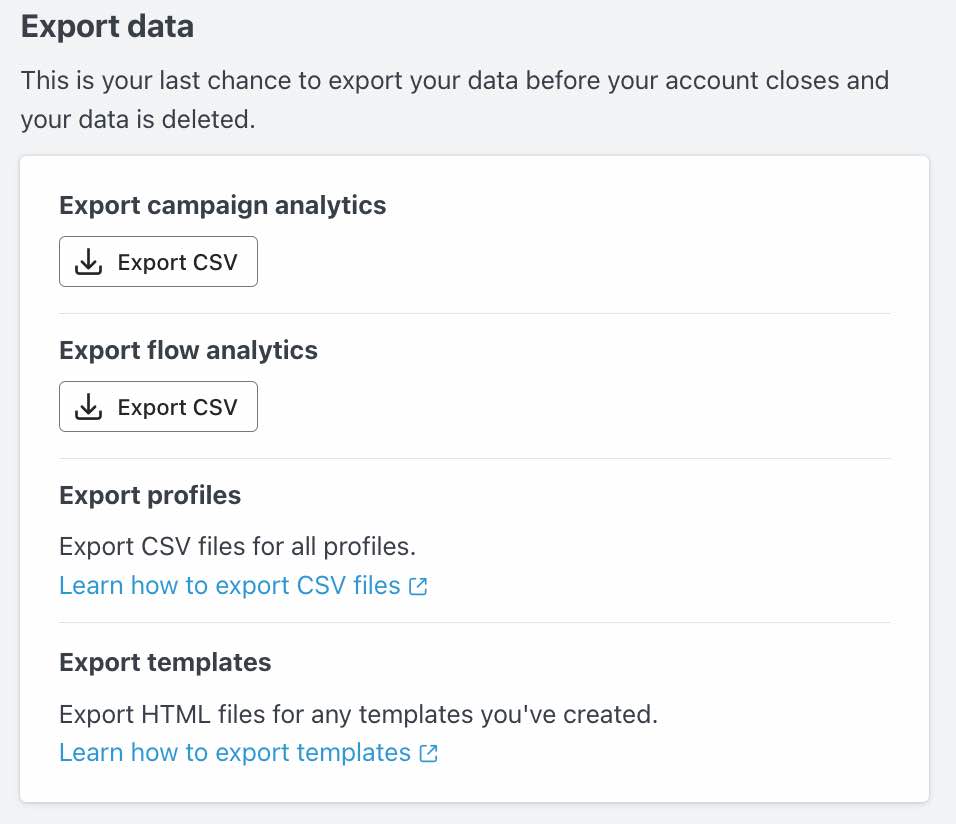Click the external-link icon after templates link

click(429, 752)
